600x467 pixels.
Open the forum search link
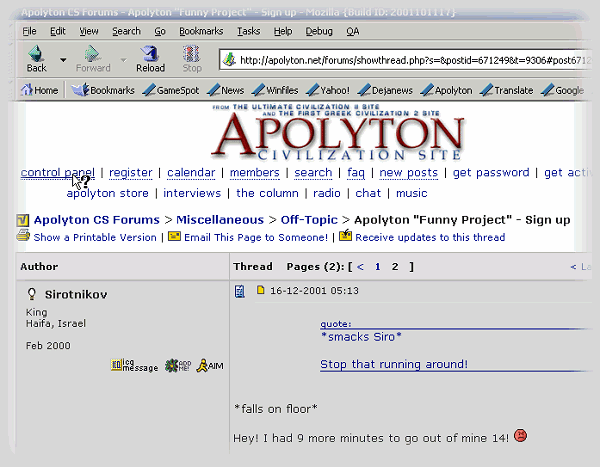pyautogui.click(x=313, y=173)
